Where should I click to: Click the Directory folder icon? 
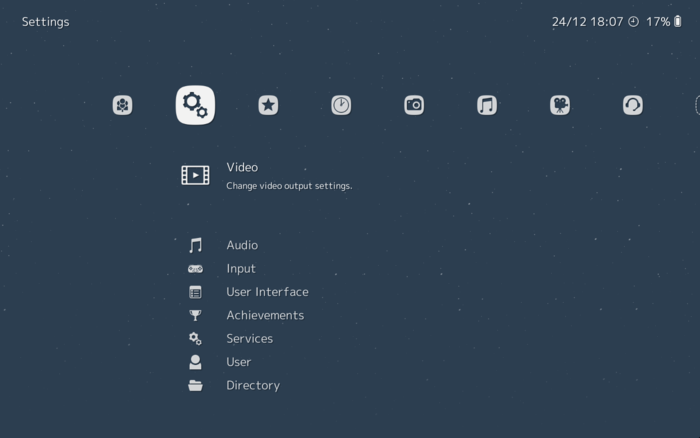(195, 385)
